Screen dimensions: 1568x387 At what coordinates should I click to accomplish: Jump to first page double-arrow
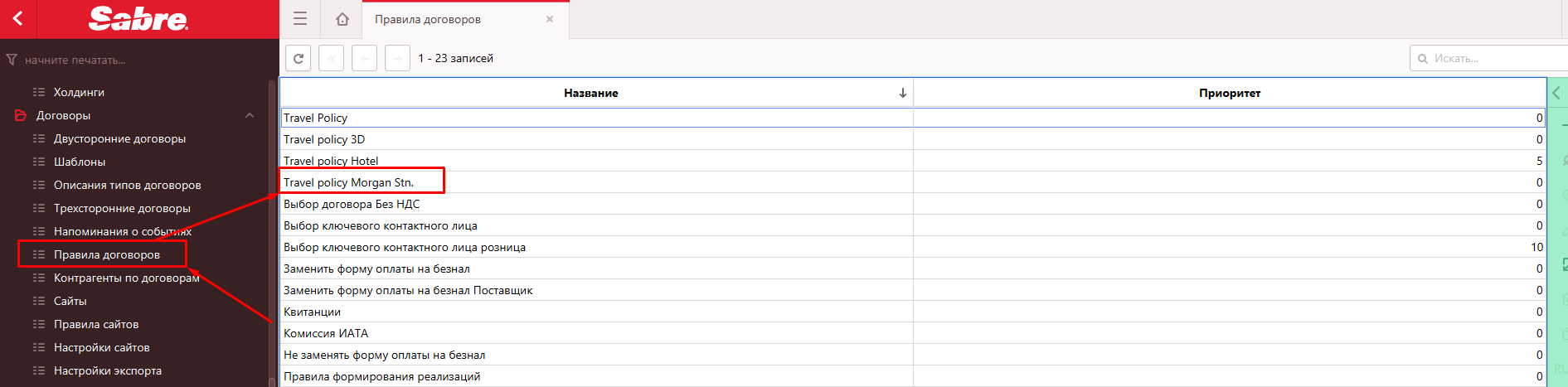tap(331, 58)
